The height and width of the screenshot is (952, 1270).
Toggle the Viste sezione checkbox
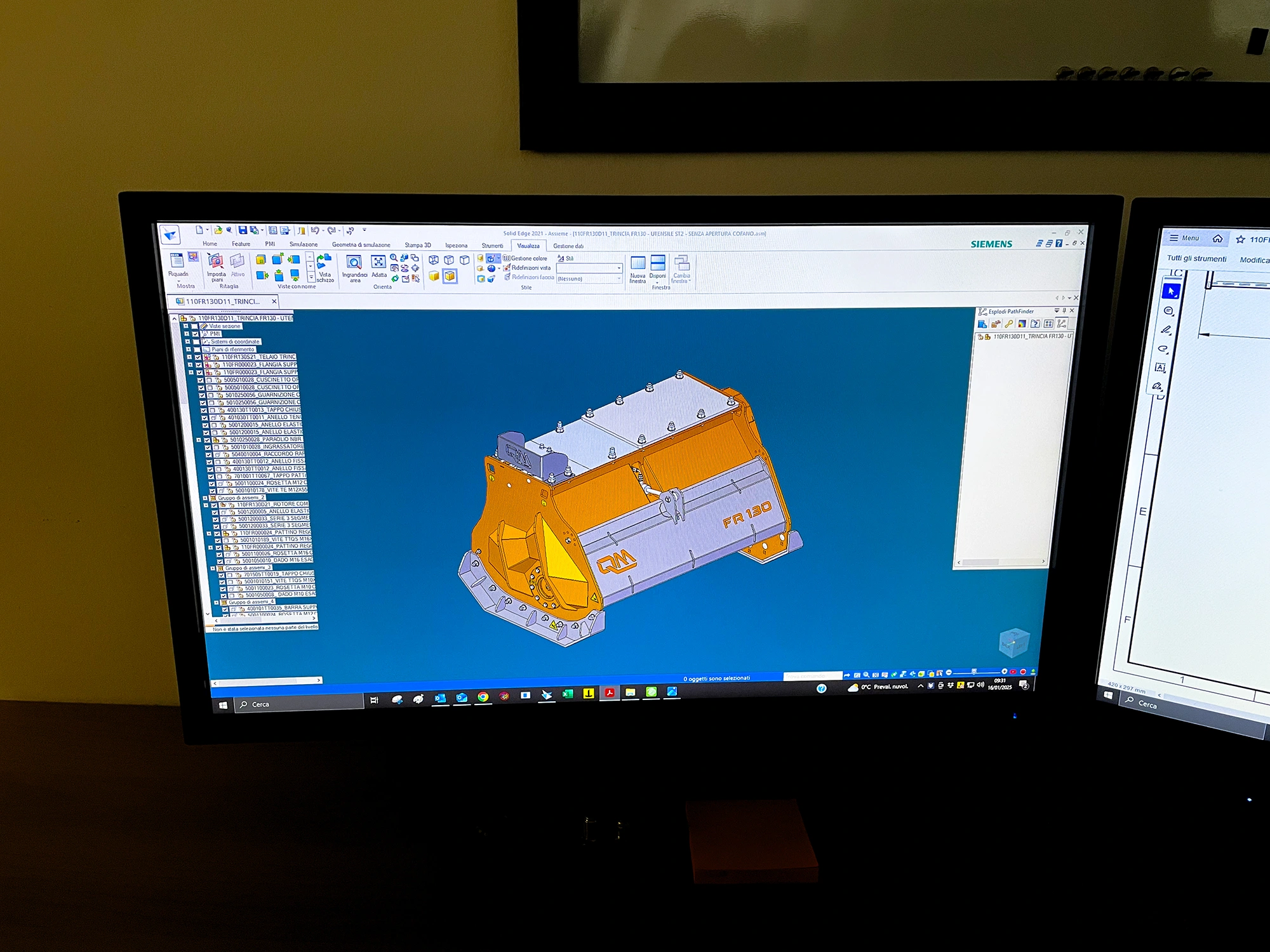click(x=194, y=326)
